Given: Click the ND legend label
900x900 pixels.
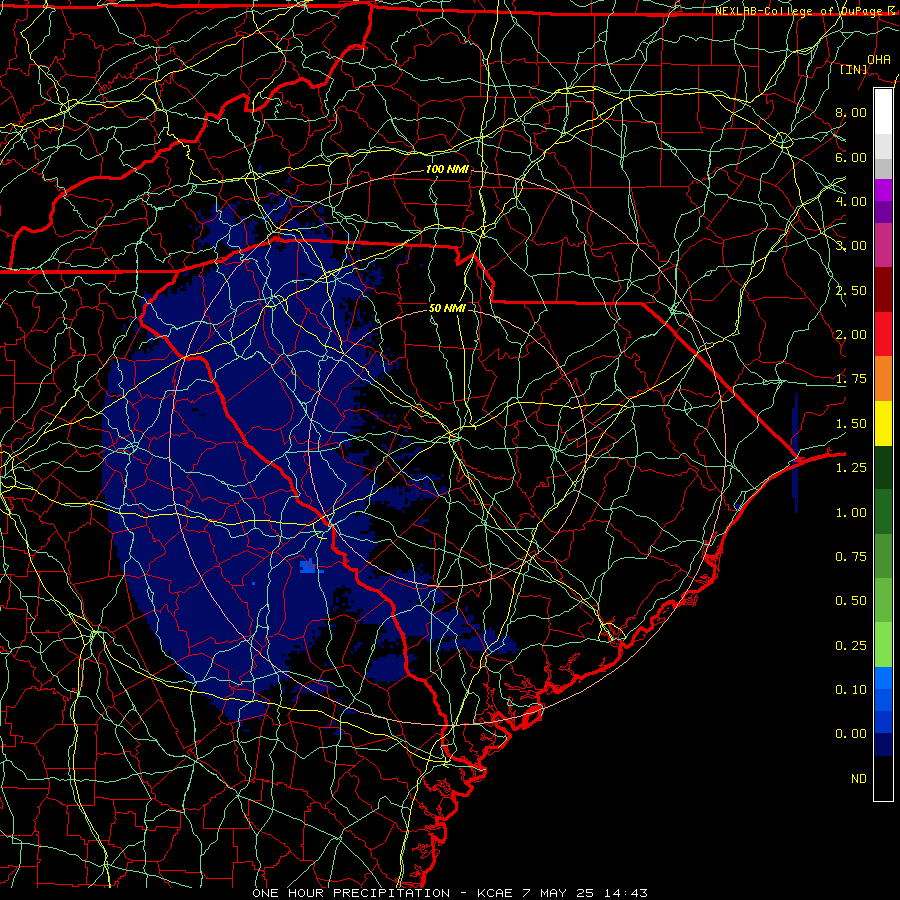Looking at the screenshot, I should tap(859, 779).
